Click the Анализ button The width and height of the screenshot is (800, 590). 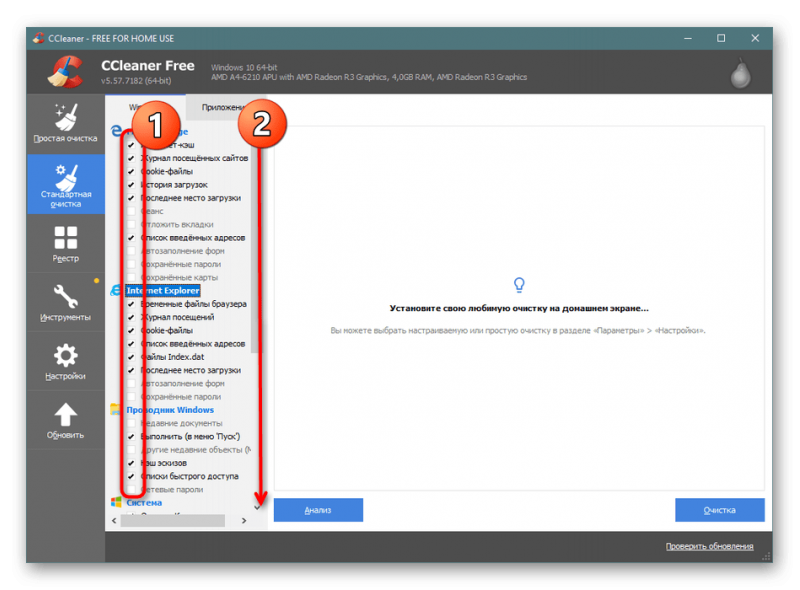[x=318, y=510]
